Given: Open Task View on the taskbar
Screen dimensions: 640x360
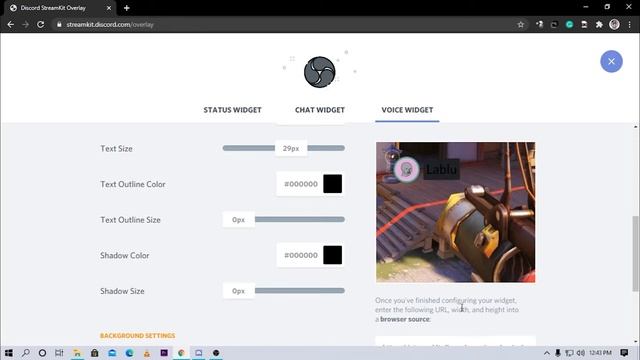Looking at the screenshot, I should [x=59, y=353].
